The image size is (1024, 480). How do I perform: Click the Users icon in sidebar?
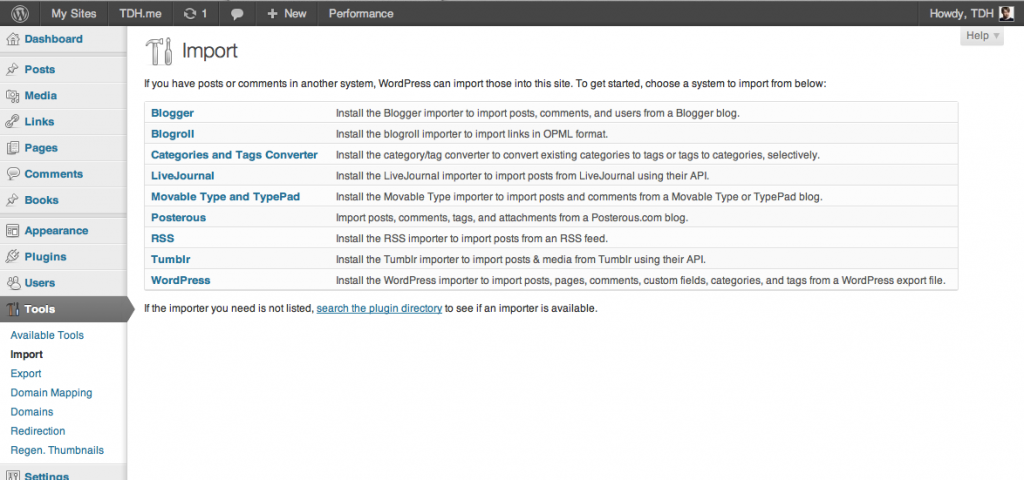tap(13, 283)
